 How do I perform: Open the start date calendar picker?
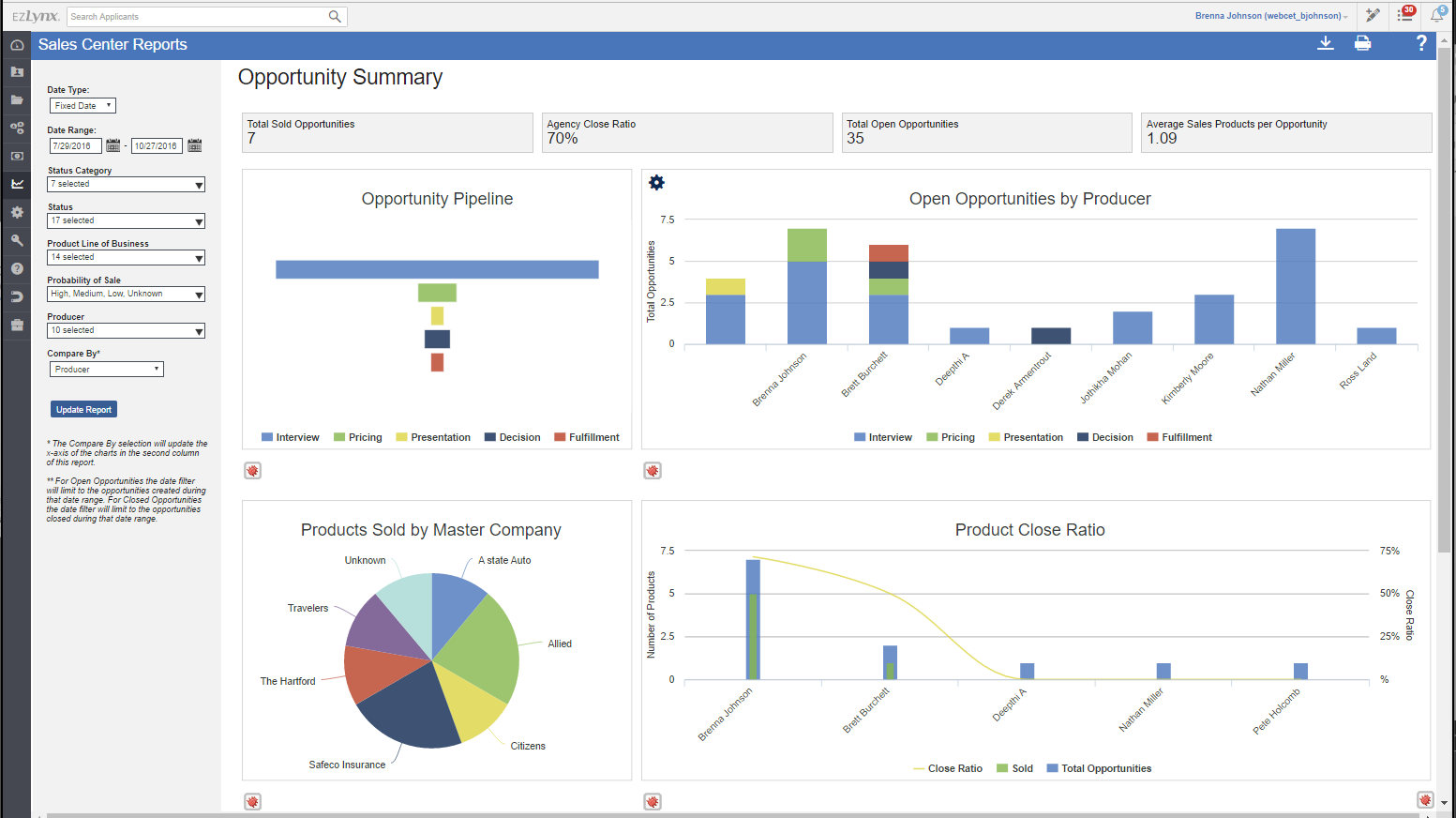[113, 145]
